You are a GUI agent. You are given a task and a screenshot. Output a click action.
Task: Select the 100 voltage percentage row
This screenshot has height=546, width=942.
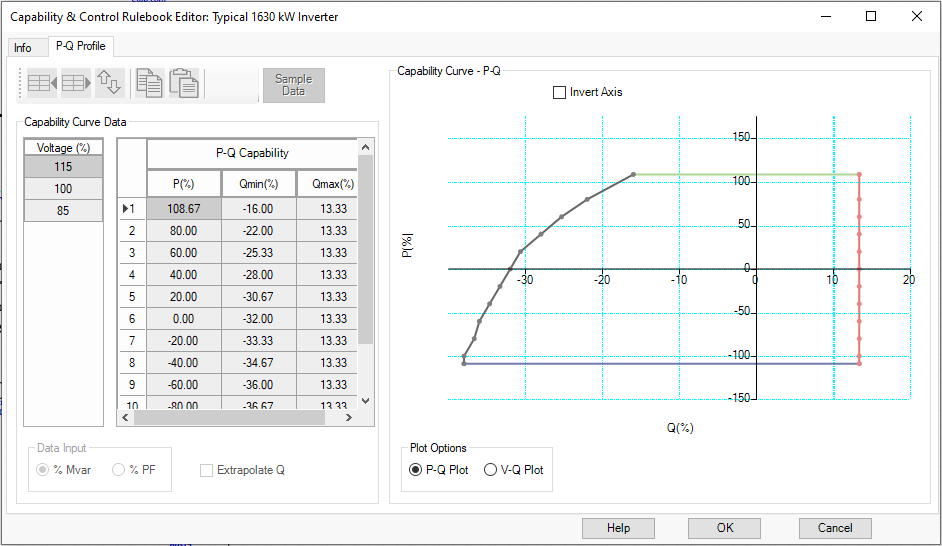pyautogui.click(x=63, y=189)
